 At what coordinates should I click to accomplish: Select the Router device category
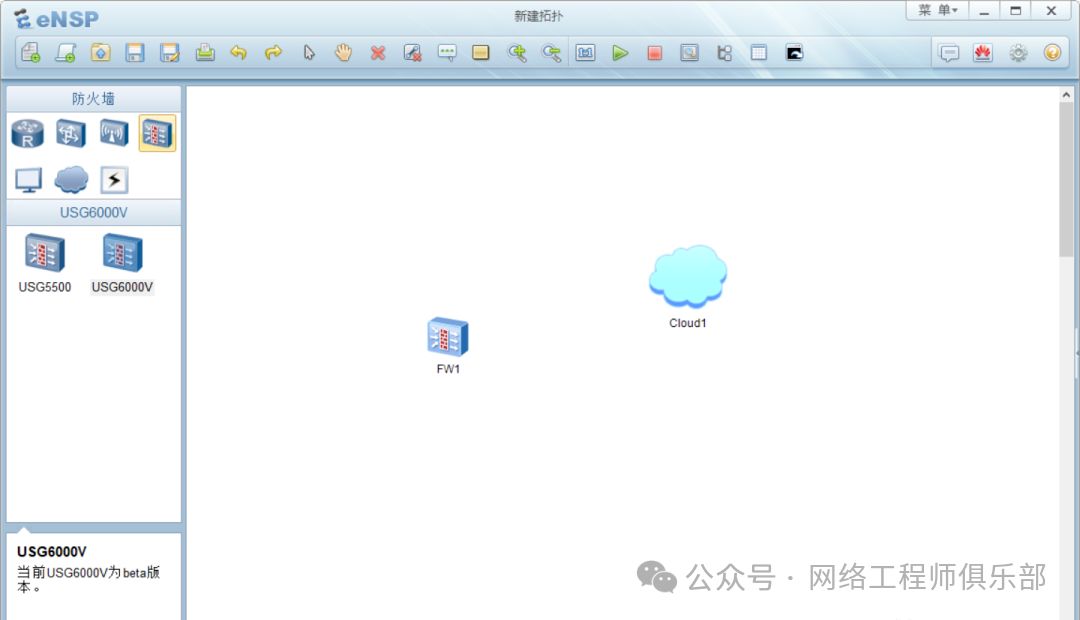pos(28,133)
